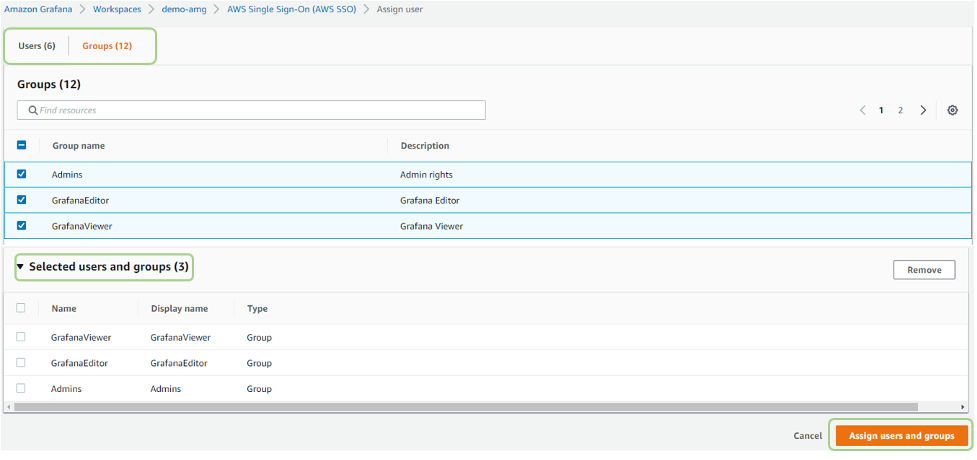Check Admins in selected list
The height and width of the screenshot is (460, 977).
pos(21,388)
